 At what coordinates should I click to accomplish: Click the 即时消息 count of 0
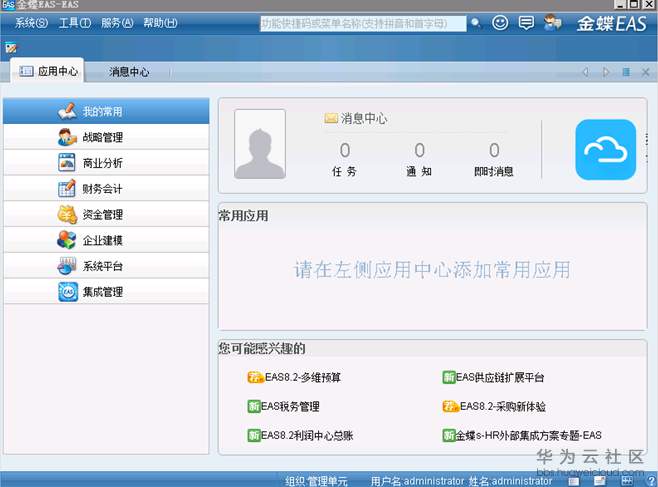point(494,150)
